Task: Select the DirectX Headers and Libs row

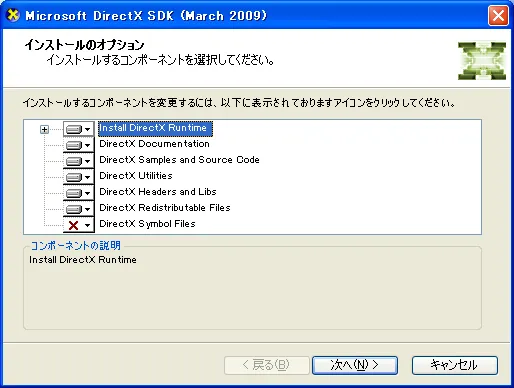Action: [158, 192]
